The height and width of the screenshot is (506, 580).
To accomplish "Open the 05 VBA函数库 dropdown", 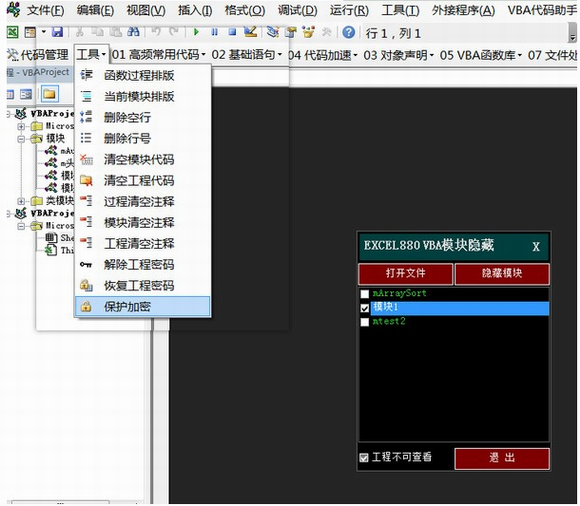I will [x=481, y=55].
